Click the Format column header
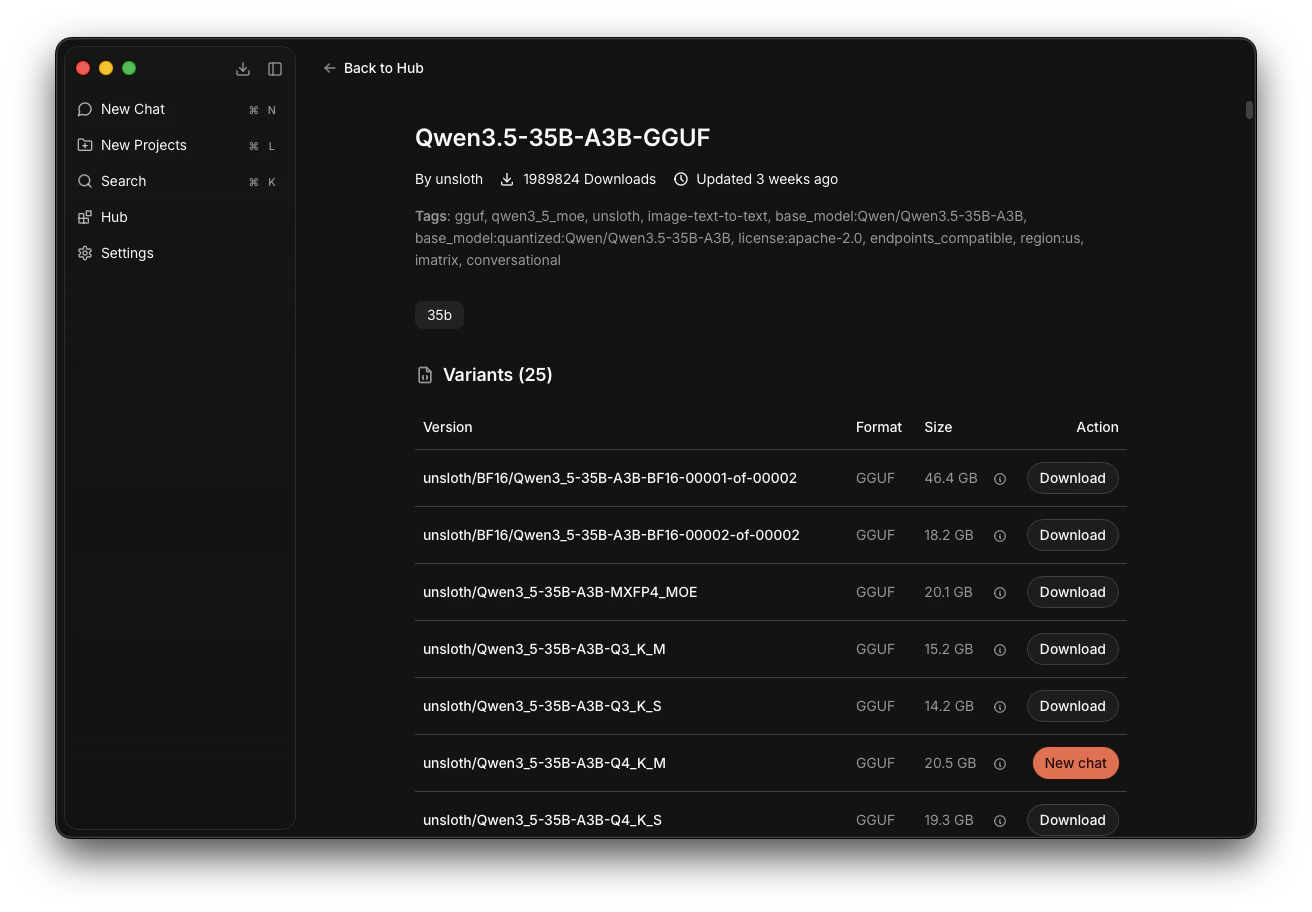The width and height of the screenshot is (1312, 912). (879, 427)
